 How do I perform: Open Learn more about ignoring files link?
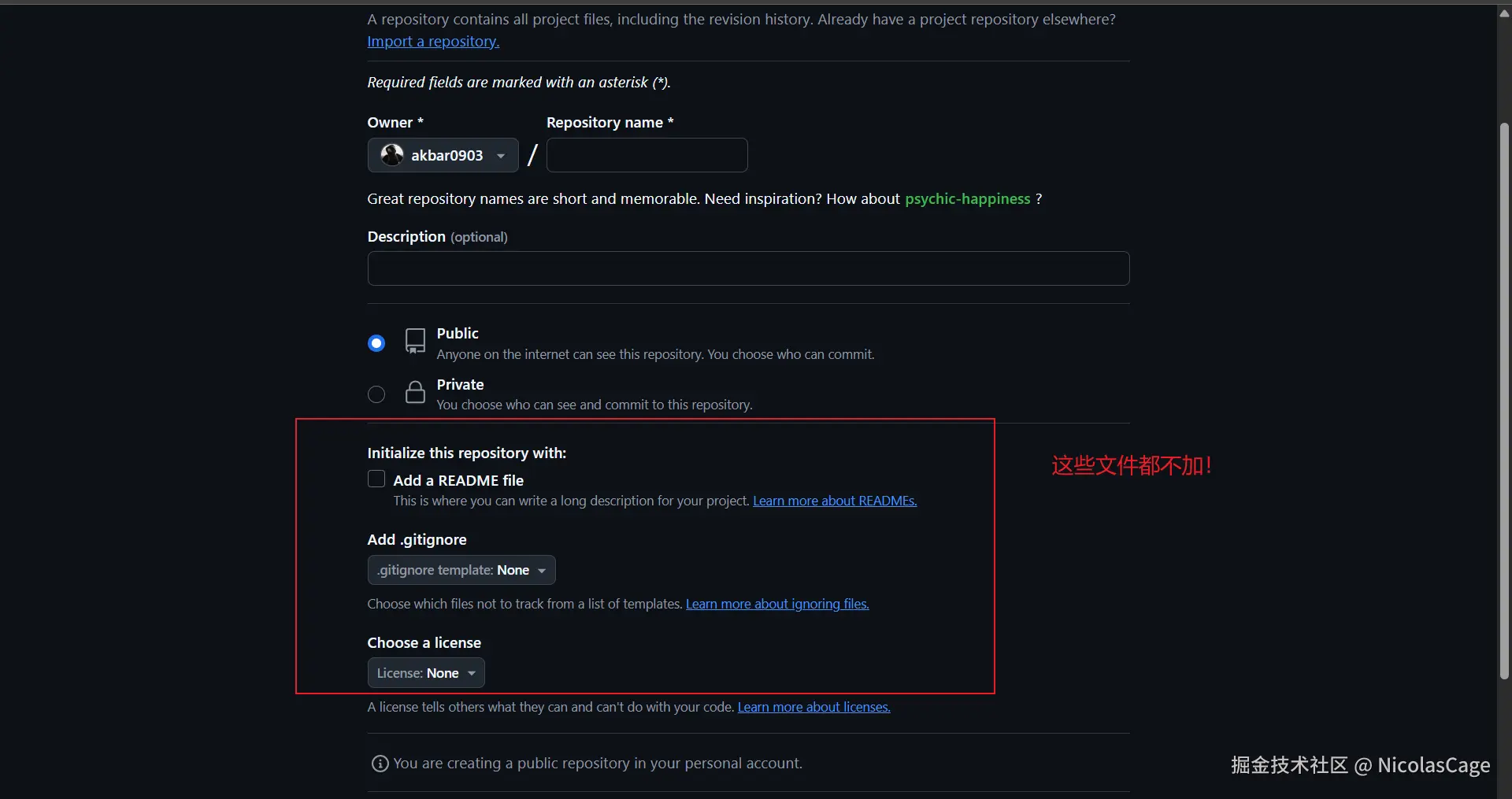[777, 604]
